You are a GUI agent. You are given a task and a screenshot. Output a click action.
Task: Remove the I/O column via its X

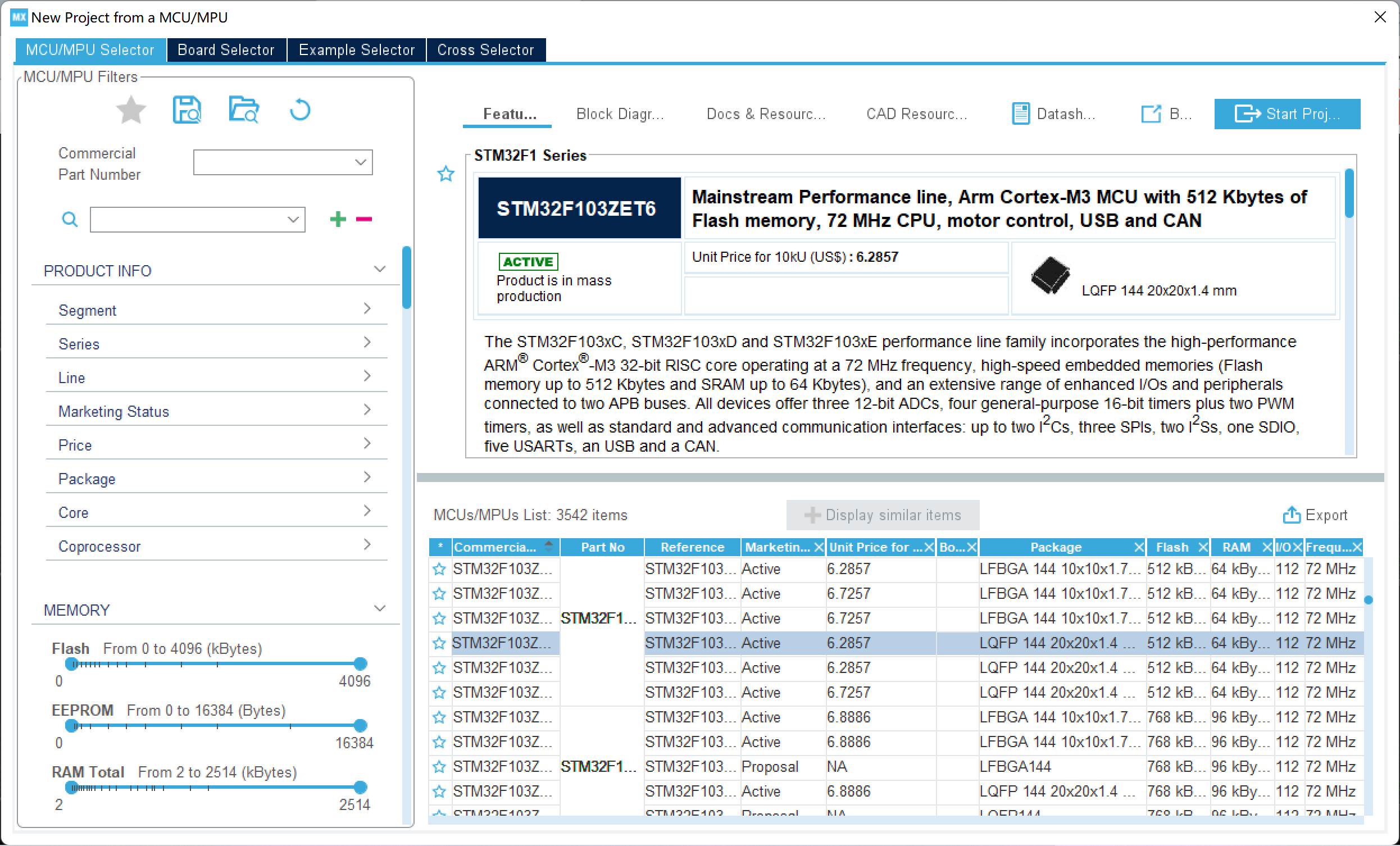(x=1297, y=547)
